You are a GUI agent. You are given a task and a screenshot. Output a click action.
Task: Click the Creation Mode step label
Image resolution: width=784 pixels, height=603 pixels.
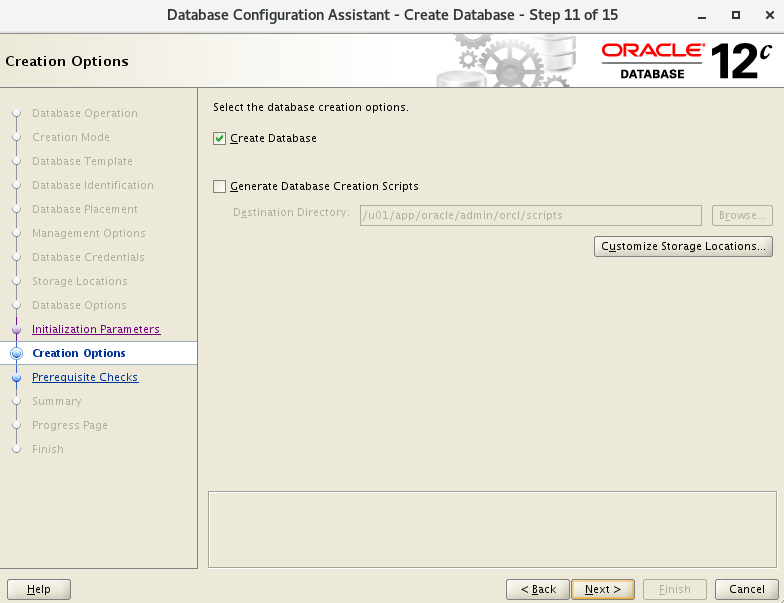click(70, 137)
